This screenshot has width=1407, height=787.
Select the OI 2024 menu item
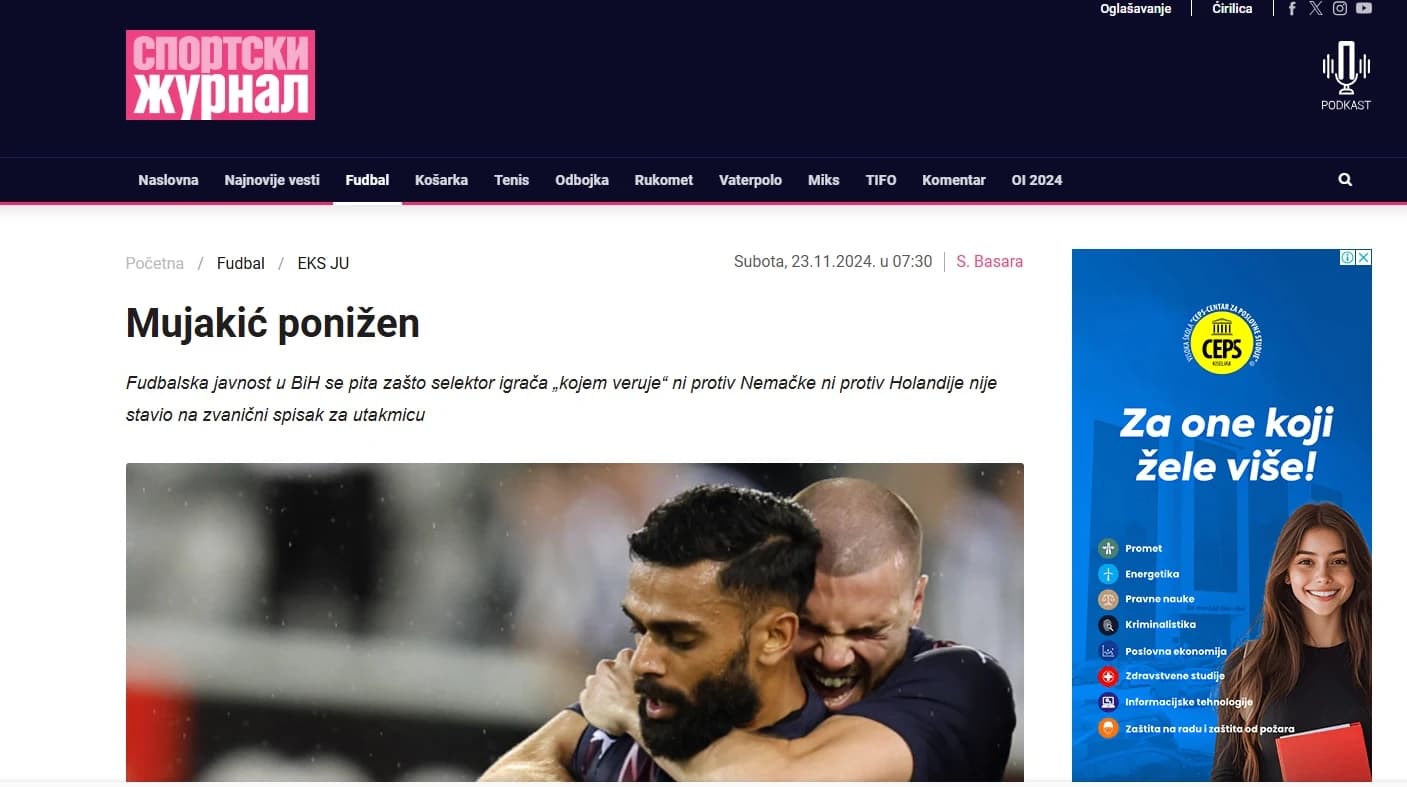pos(1037,180)
